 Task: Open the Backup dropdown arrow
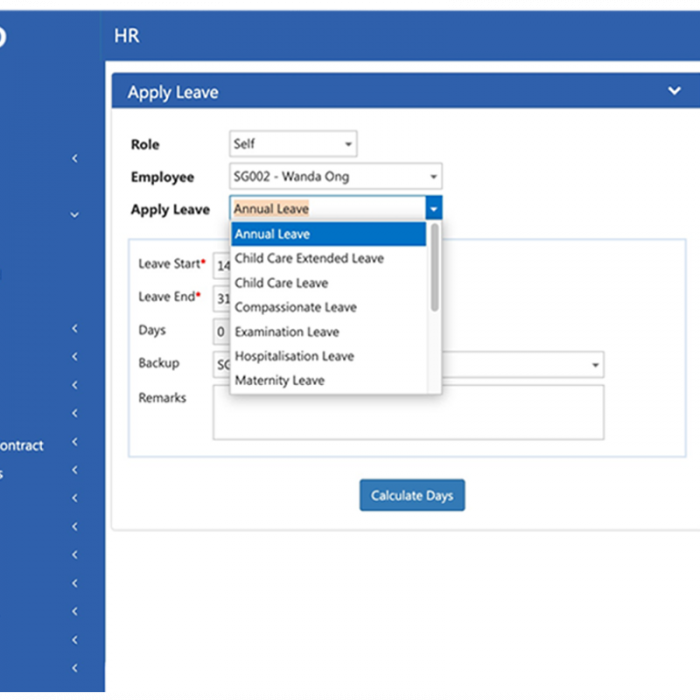pos(596,365)
